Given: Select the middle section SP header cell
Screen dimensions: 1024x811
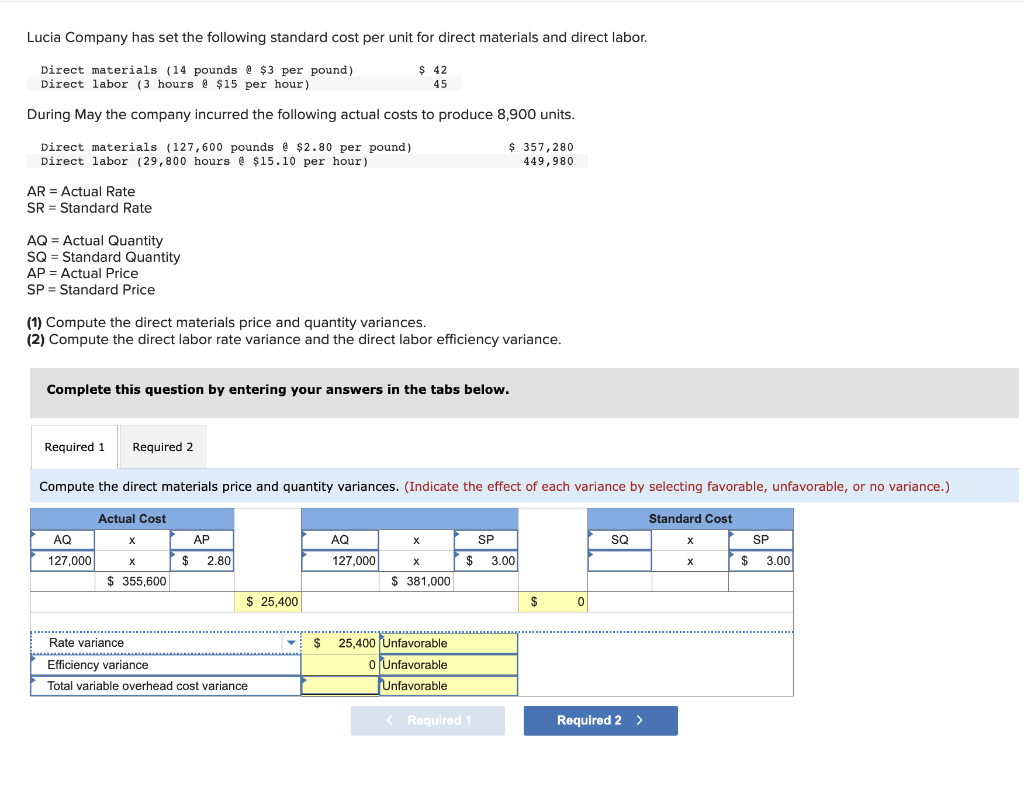Looking at the screenshot, I should [x=486, y=540].
